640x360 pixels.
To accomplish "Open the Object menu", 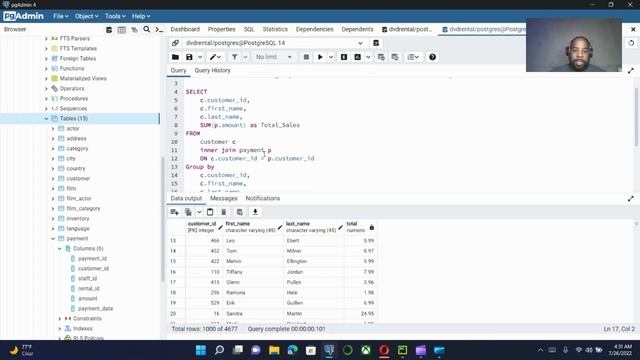I will 86,16.
